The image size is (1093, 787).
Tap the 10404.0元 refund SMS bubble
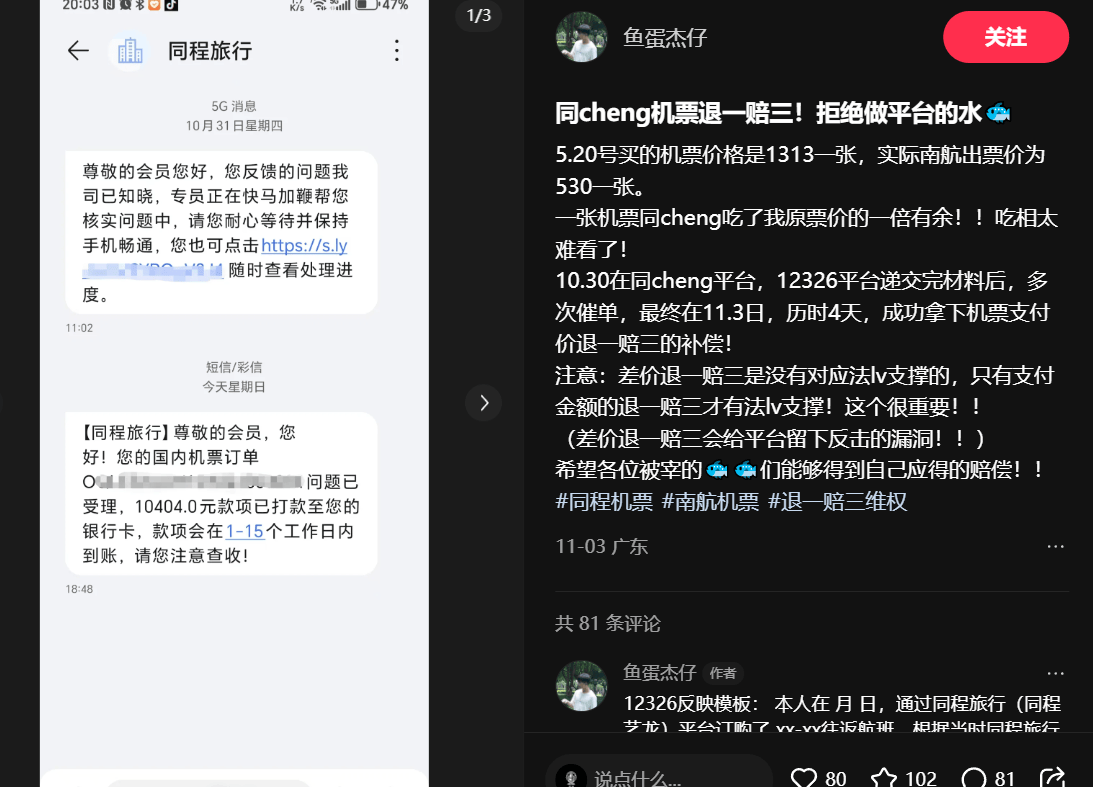tap(222, 494)
